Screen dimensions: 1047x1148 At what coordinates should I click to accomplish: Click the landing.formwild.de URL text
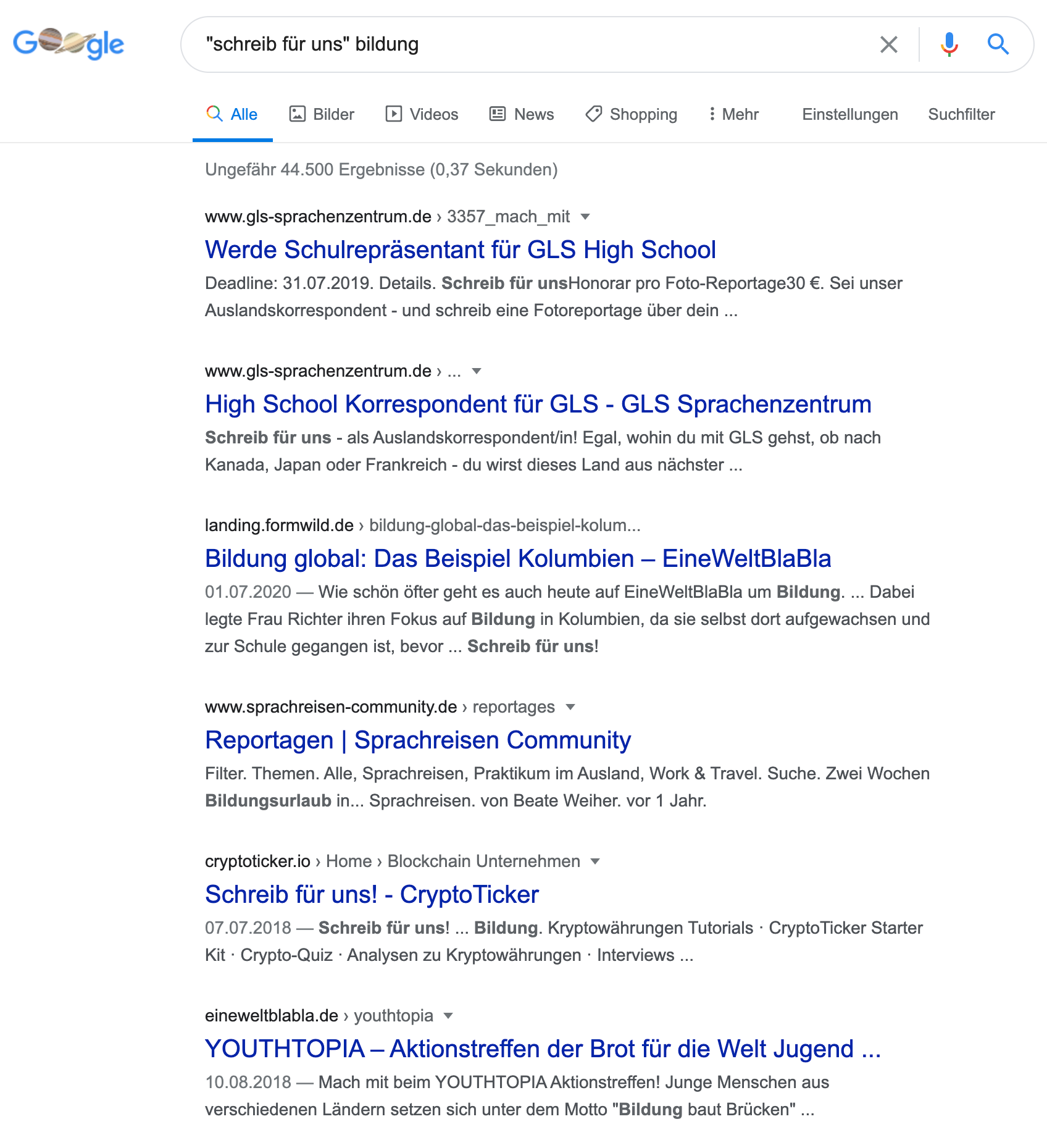coord(279,526)
